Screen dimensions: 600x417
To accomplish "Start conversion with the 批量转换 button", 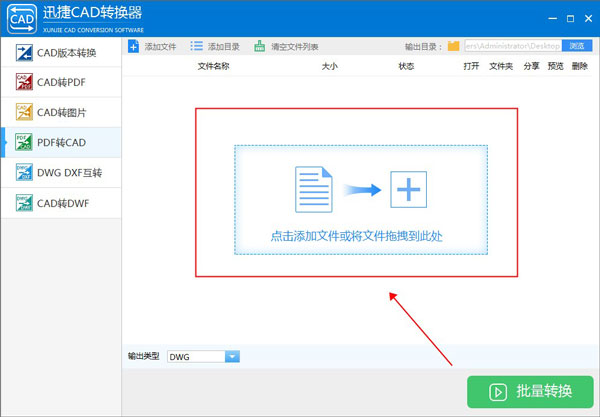I will [x=530, y=392].
